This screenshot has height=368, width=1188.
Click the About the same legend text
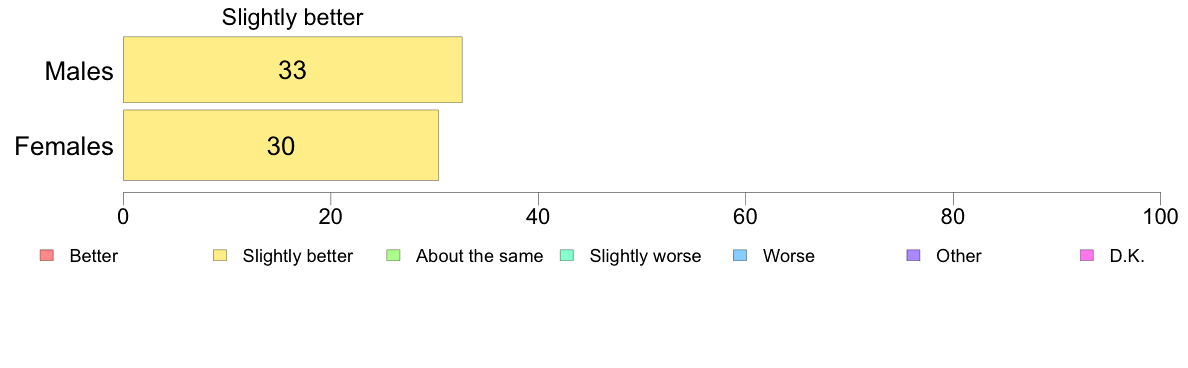point(480,256)
